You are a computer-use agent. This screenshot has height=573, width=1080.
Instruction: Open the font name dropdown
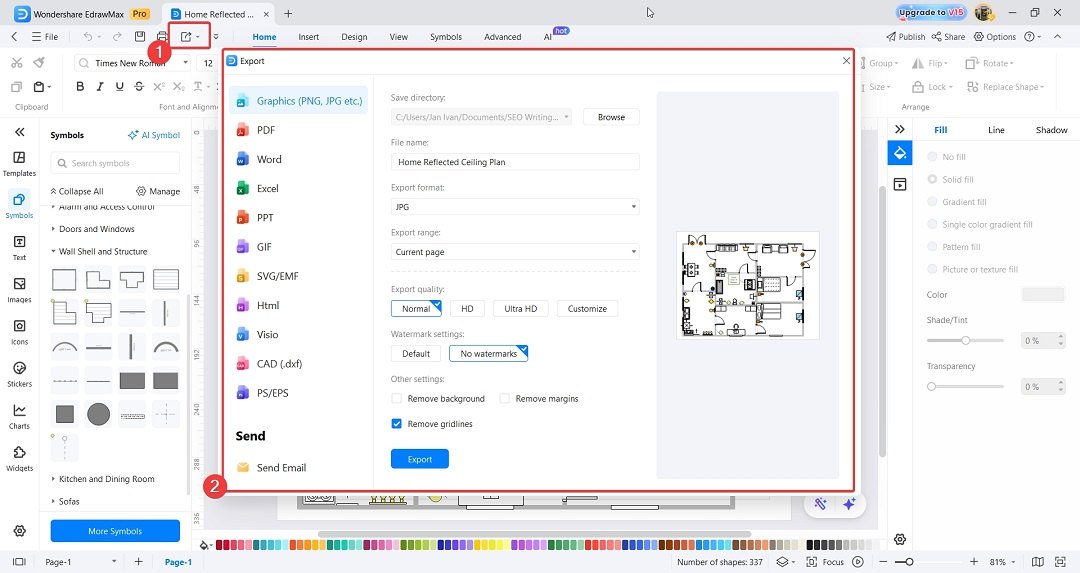coord(185,63)
